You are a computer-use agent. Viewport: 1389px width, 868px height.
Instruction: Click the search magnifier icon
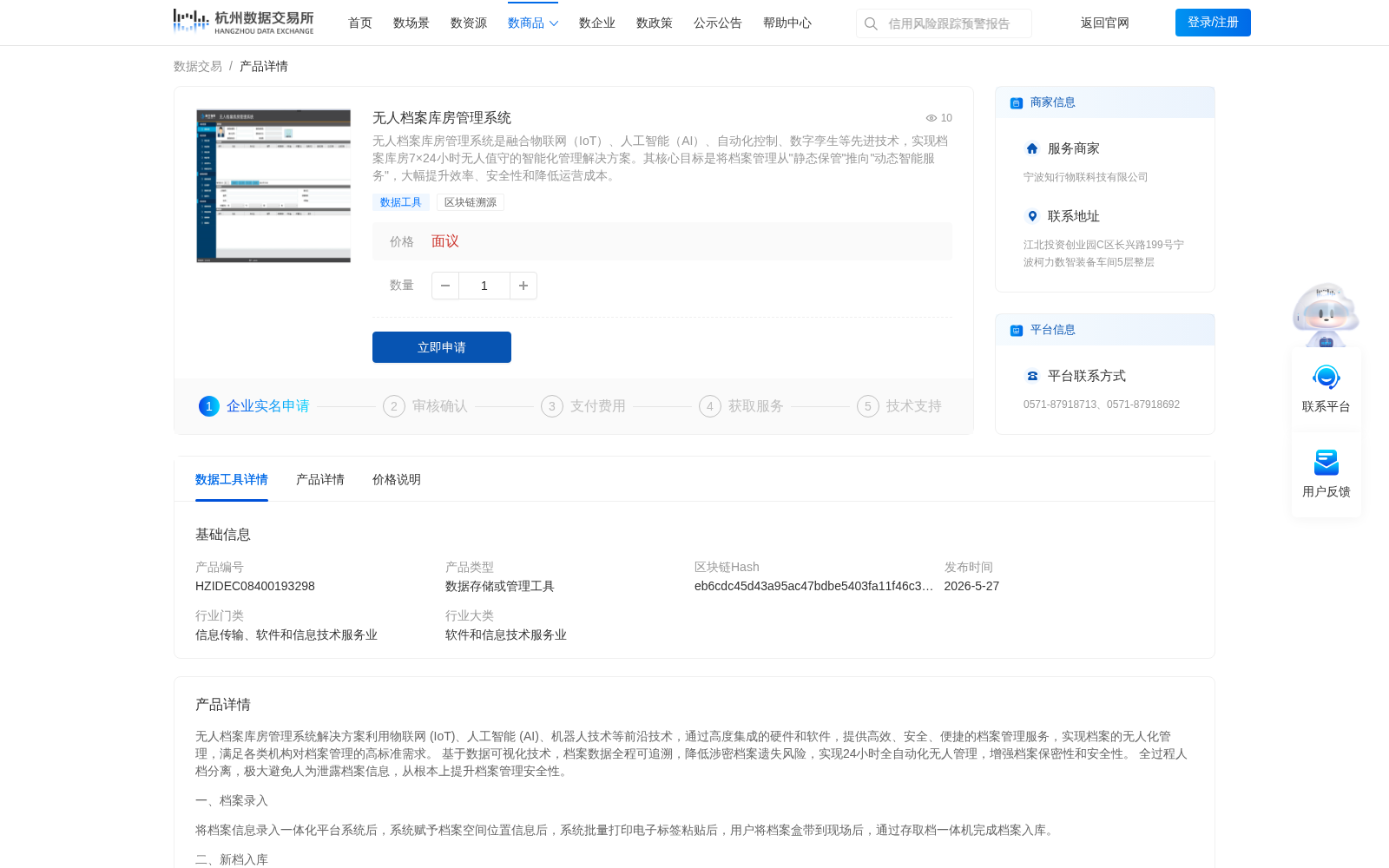pos(871,23)
